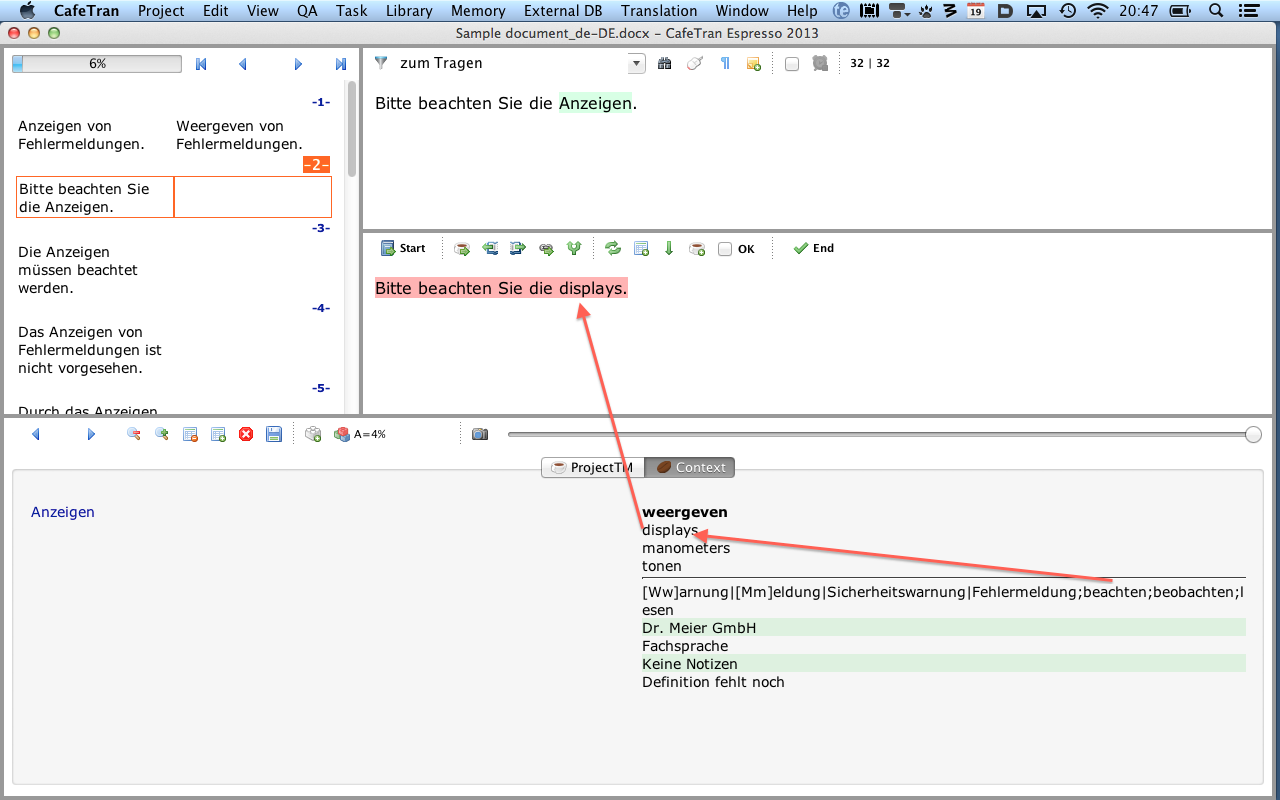Image resolution: width=1280 pixels, height=800 pixels.
Task: Jump to the last segment arrow
Action: tap(341, 64)
